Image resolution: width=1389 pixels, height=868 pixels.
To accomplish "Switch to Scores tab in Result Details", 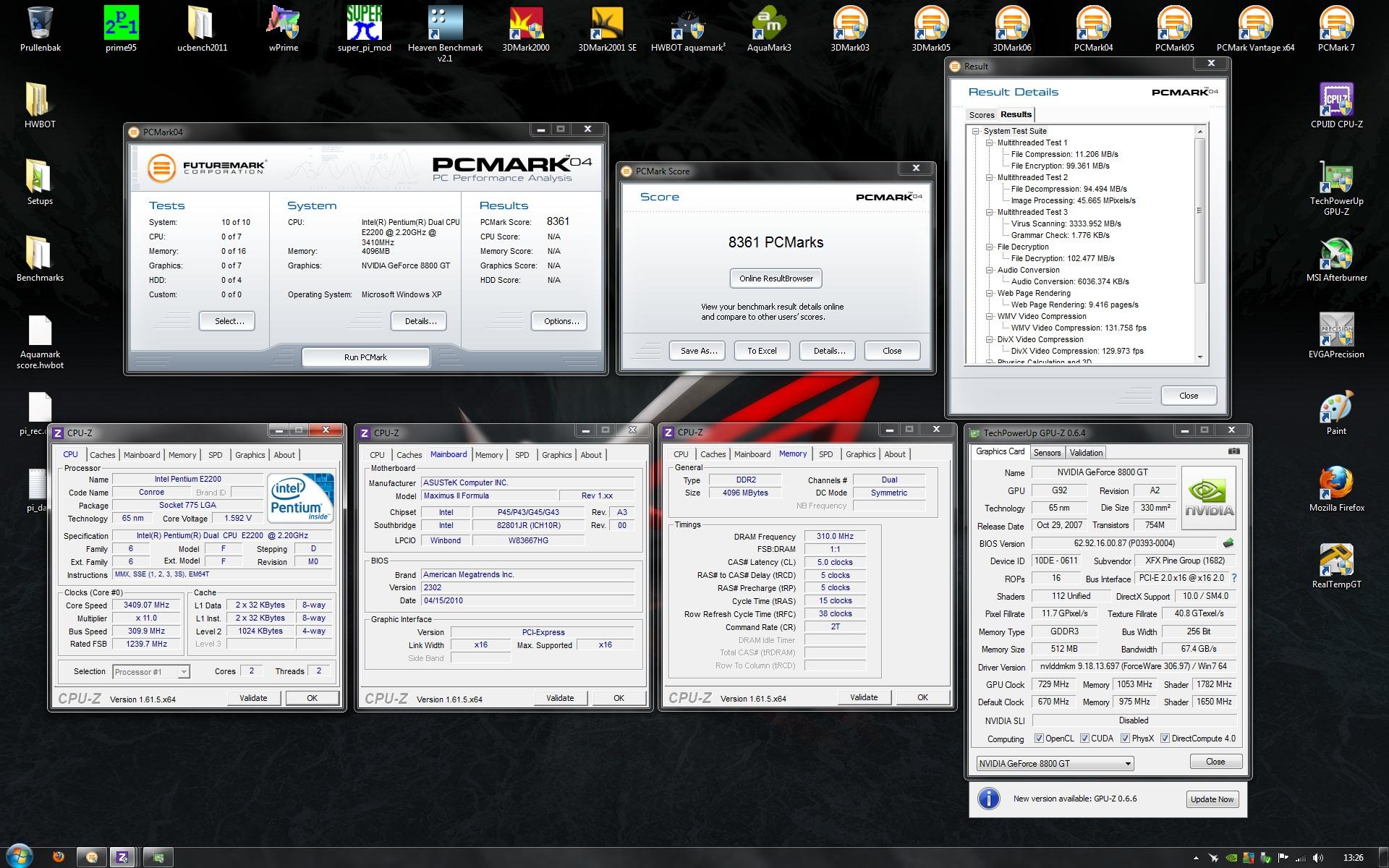I will tap(982, 115).
